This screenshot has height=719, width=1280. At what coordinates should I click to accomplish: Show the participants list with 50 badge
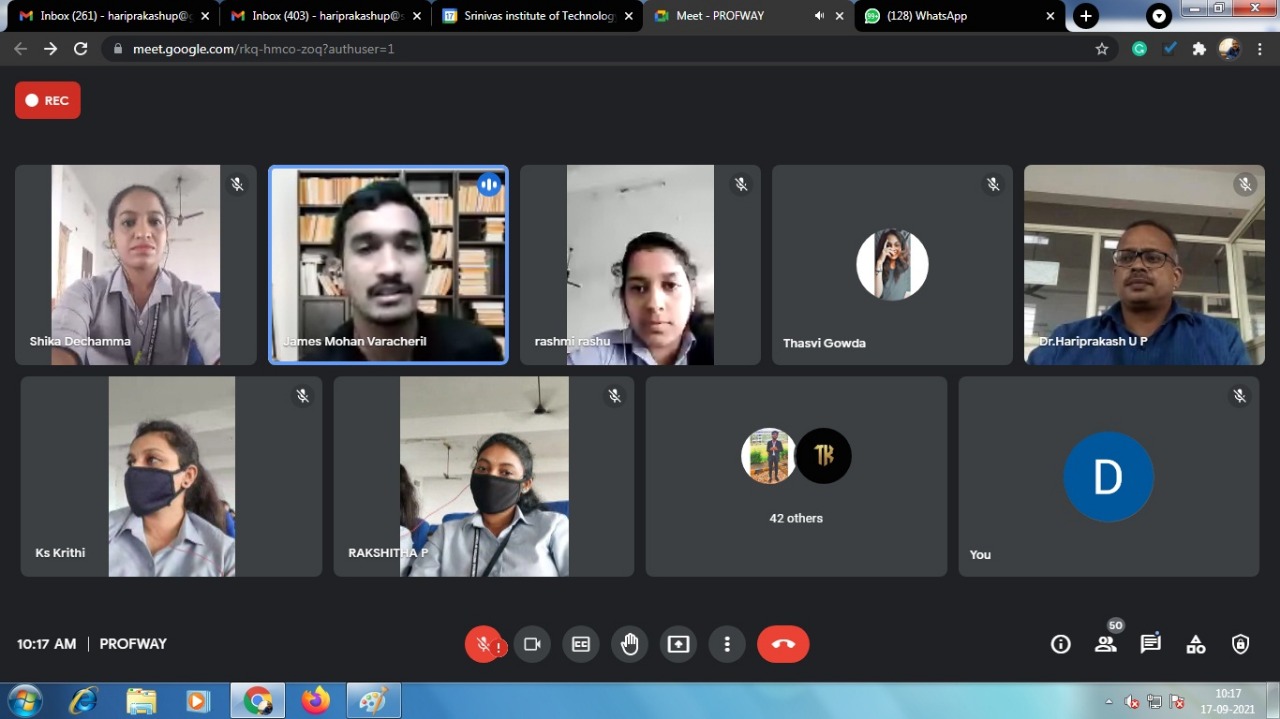coord(1106,644)
